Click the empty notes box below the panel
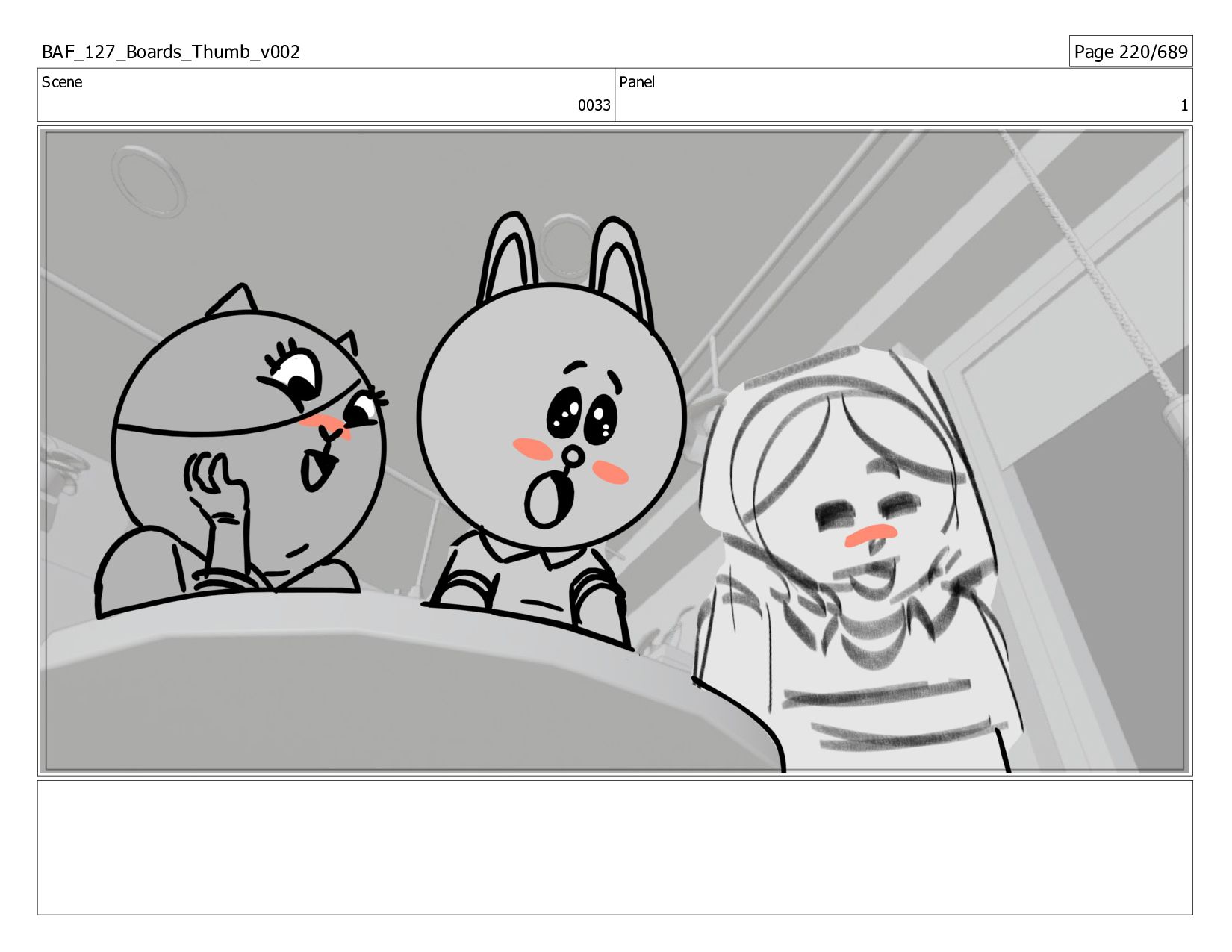Screen dimensions: 1232x952 615,847
